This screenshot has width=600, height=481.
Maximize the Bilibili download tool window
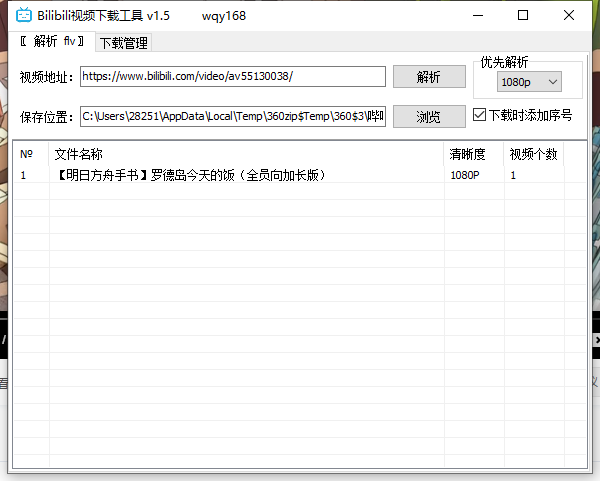(523, 15)
